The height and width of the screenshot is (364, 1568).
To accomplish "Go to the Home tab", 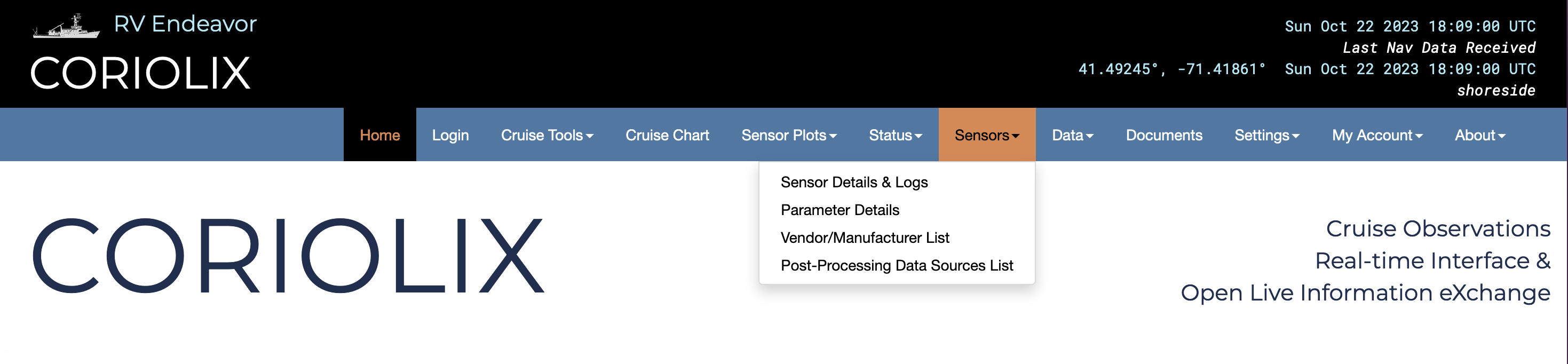I will tap(379, 135).
